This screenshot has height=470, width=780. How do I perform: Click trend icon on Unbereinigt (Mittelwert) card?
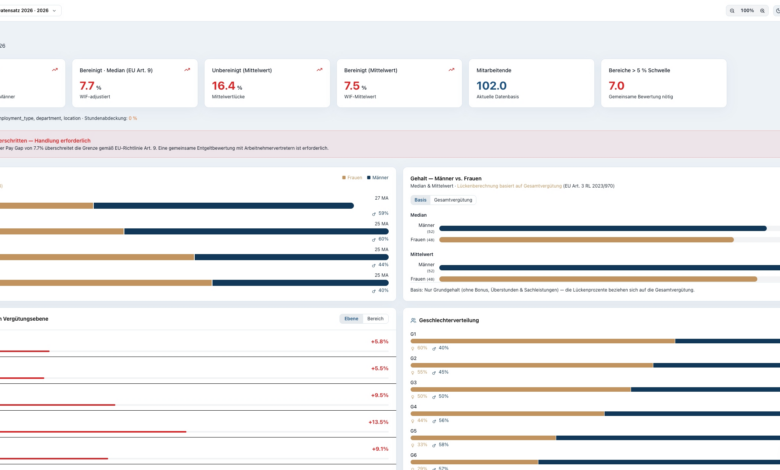tap(319, 70)
